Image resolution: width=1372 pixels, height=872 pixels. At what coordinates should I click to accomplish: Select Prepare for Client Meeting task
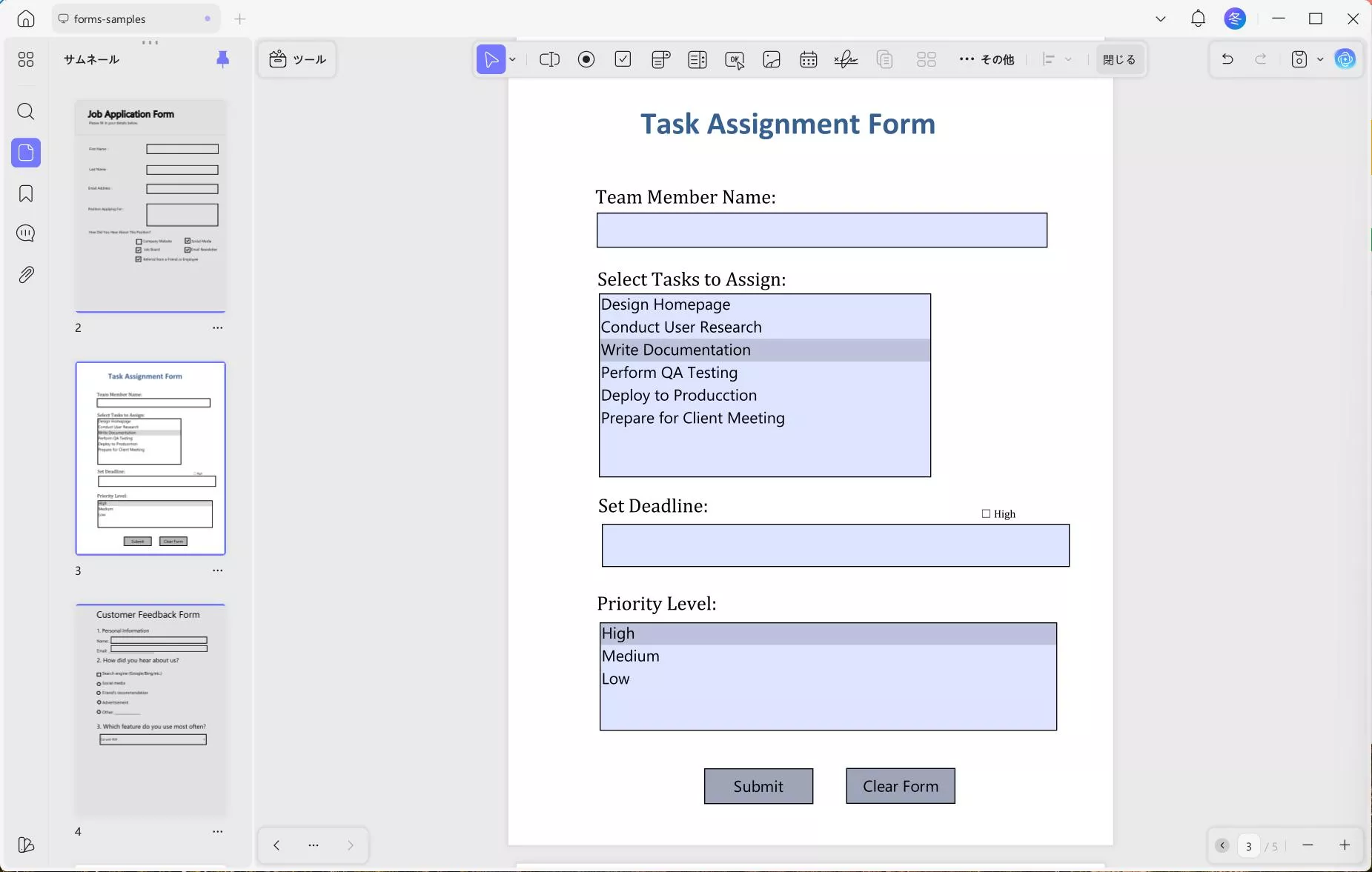pyautogui.click(x=765, y=419)
